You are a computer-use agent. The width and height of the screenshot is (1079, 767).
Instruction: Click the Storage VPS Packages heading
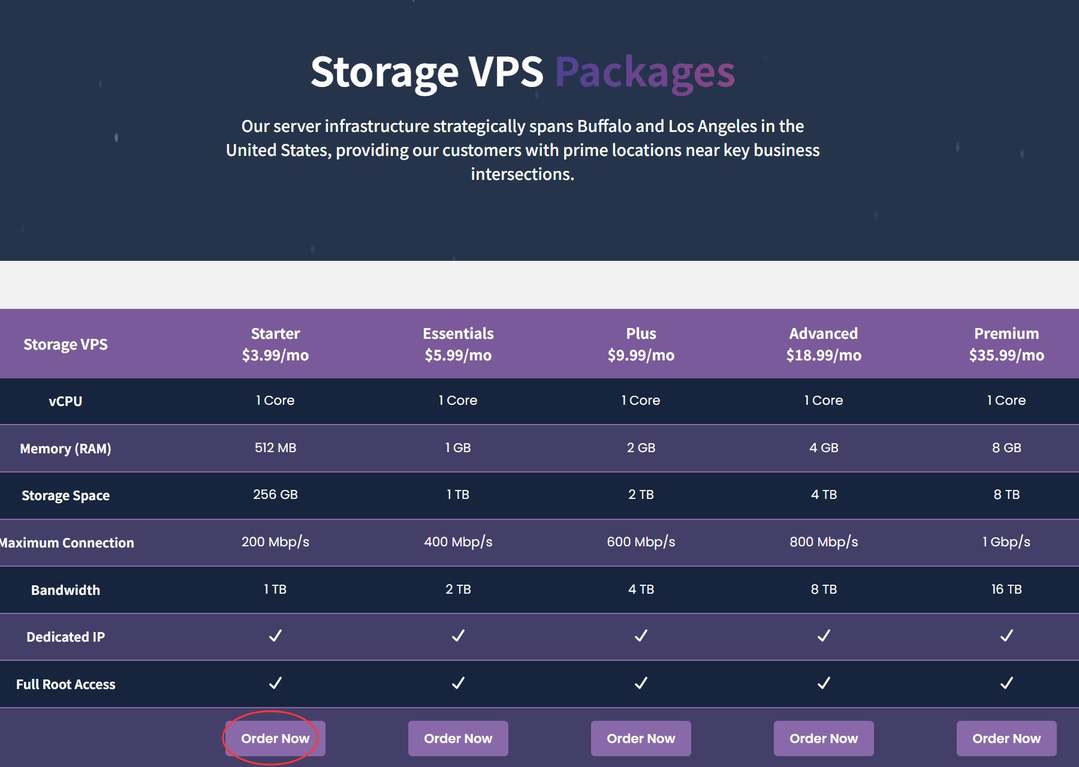522,72
